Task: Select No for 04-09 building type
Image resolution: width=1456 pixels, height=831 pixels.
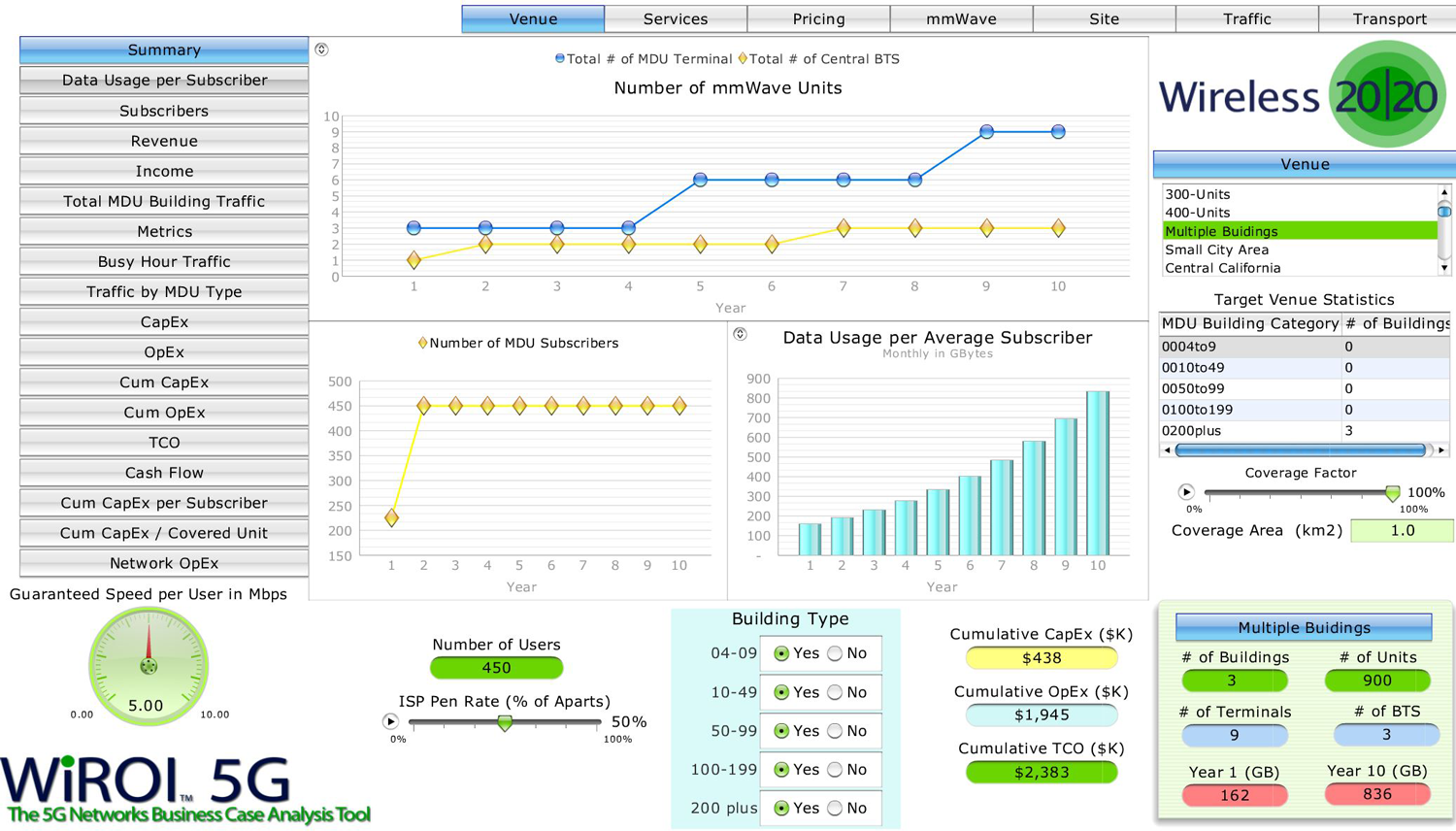Action: point(835,653)
